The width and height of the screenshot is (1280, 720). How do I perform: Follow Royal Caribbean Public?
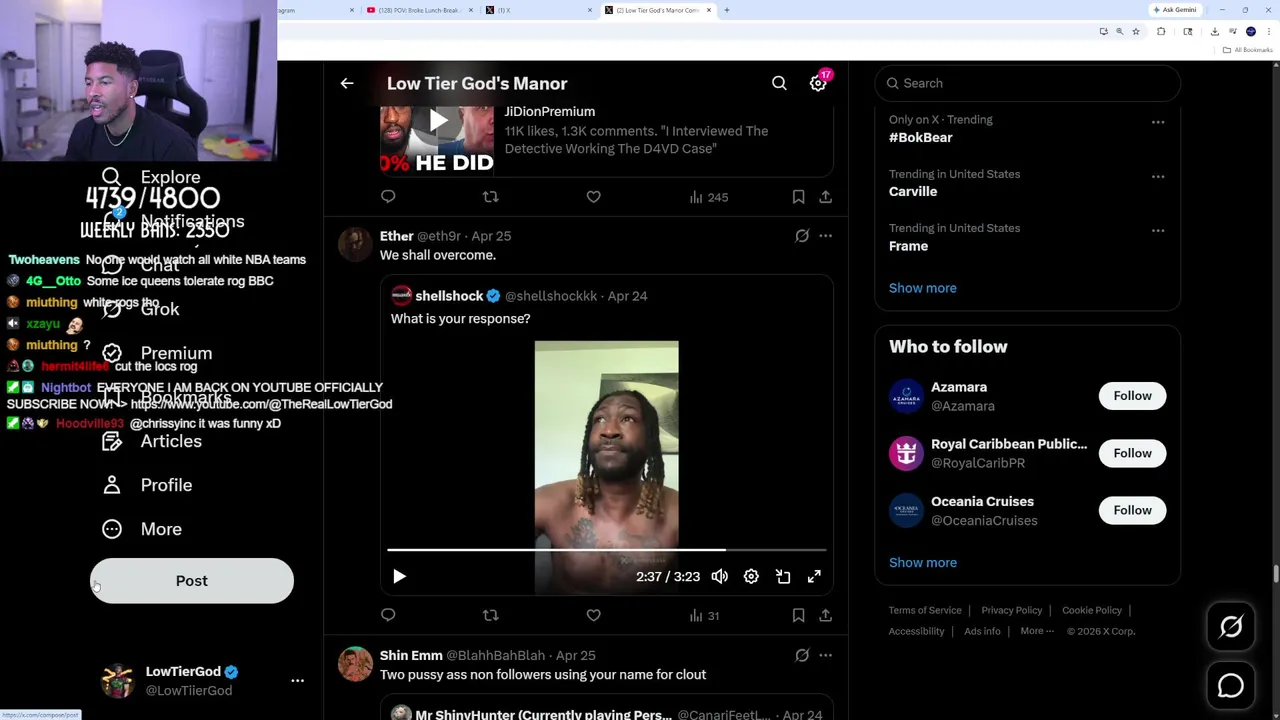(x=1132, y=453)
